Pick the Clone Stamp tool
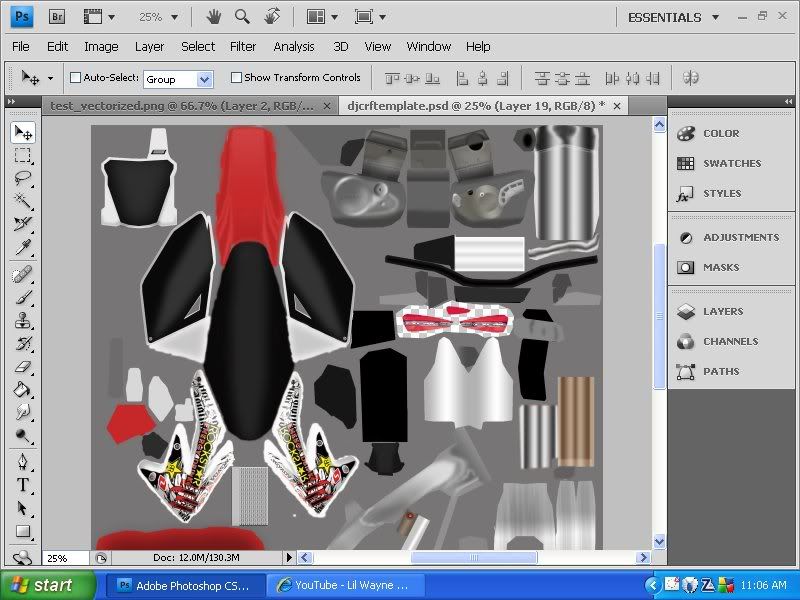800x600 pixels. coord(23,321)
